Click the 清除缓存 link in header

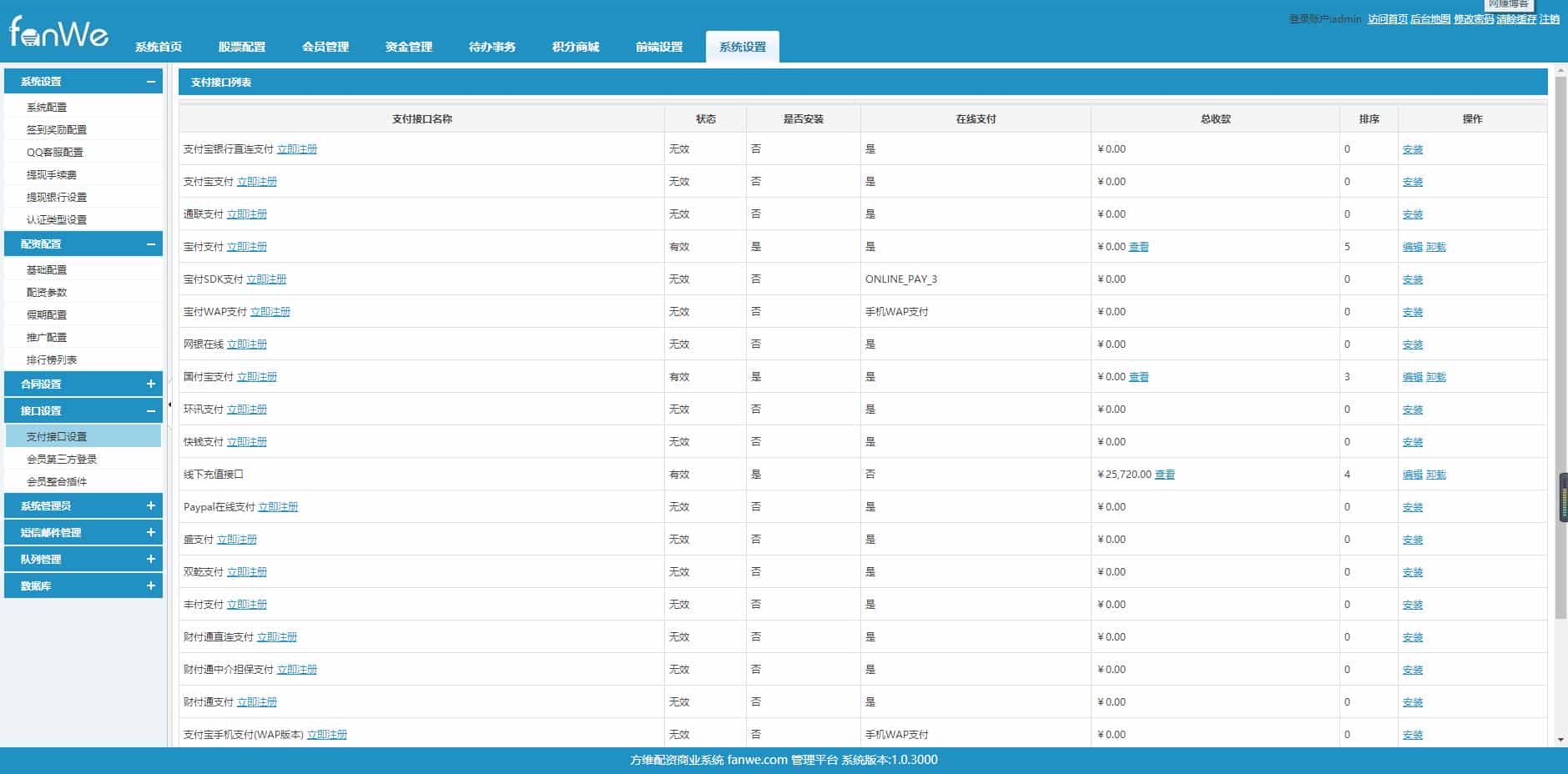tap(1516, 19)
